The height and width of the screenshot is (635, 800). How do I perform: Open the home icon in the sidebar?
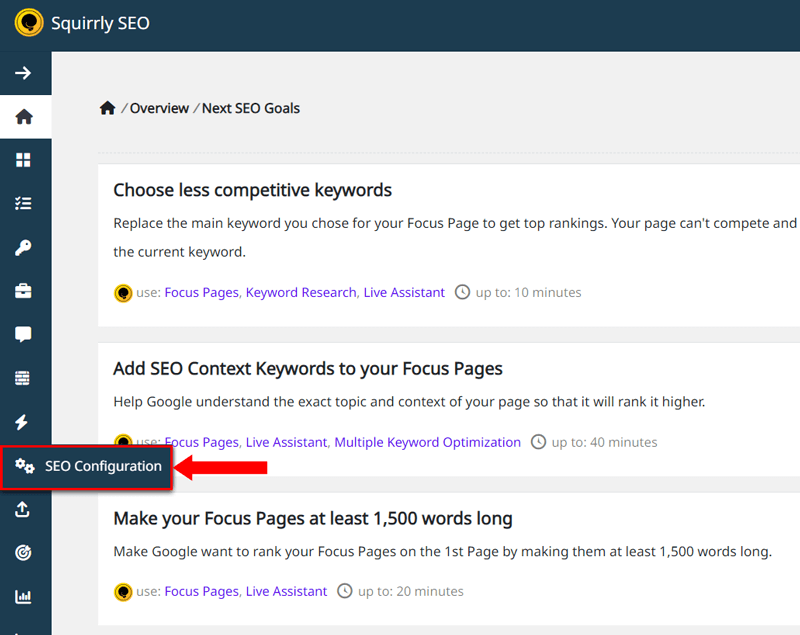[24, 117]
